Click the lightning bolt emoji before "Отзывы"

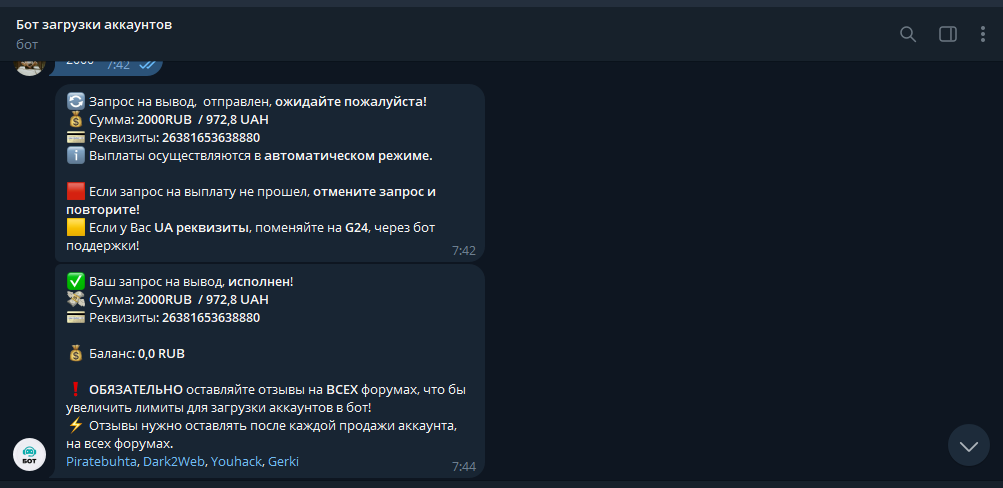tap(76, 426)
